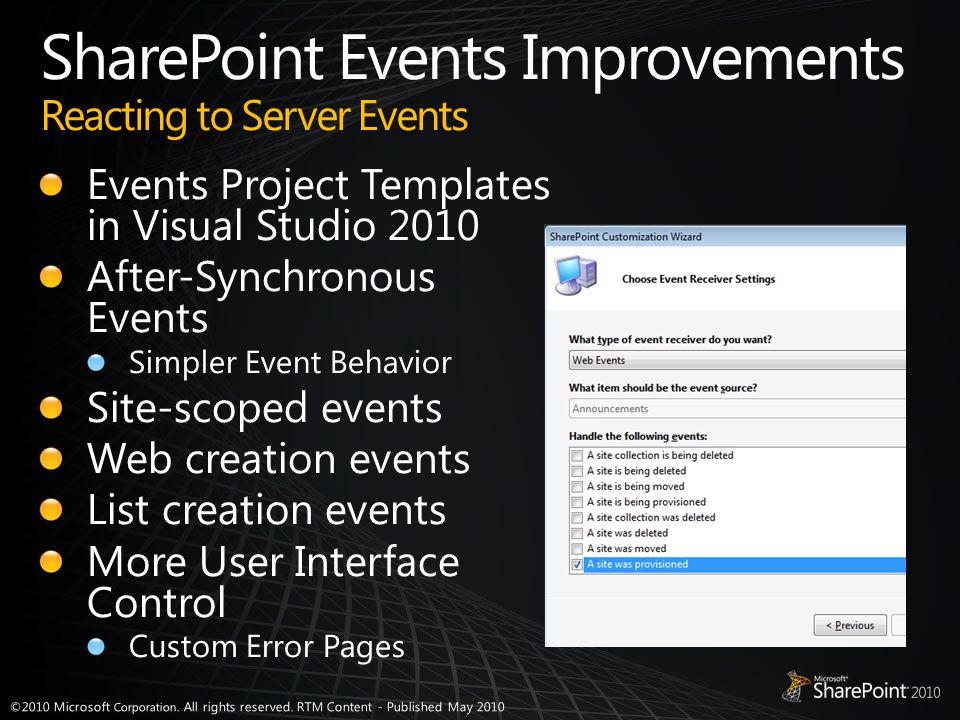Check 'A site collection was deleted'
Screen dimensions: 960x720
pos(577,518)
